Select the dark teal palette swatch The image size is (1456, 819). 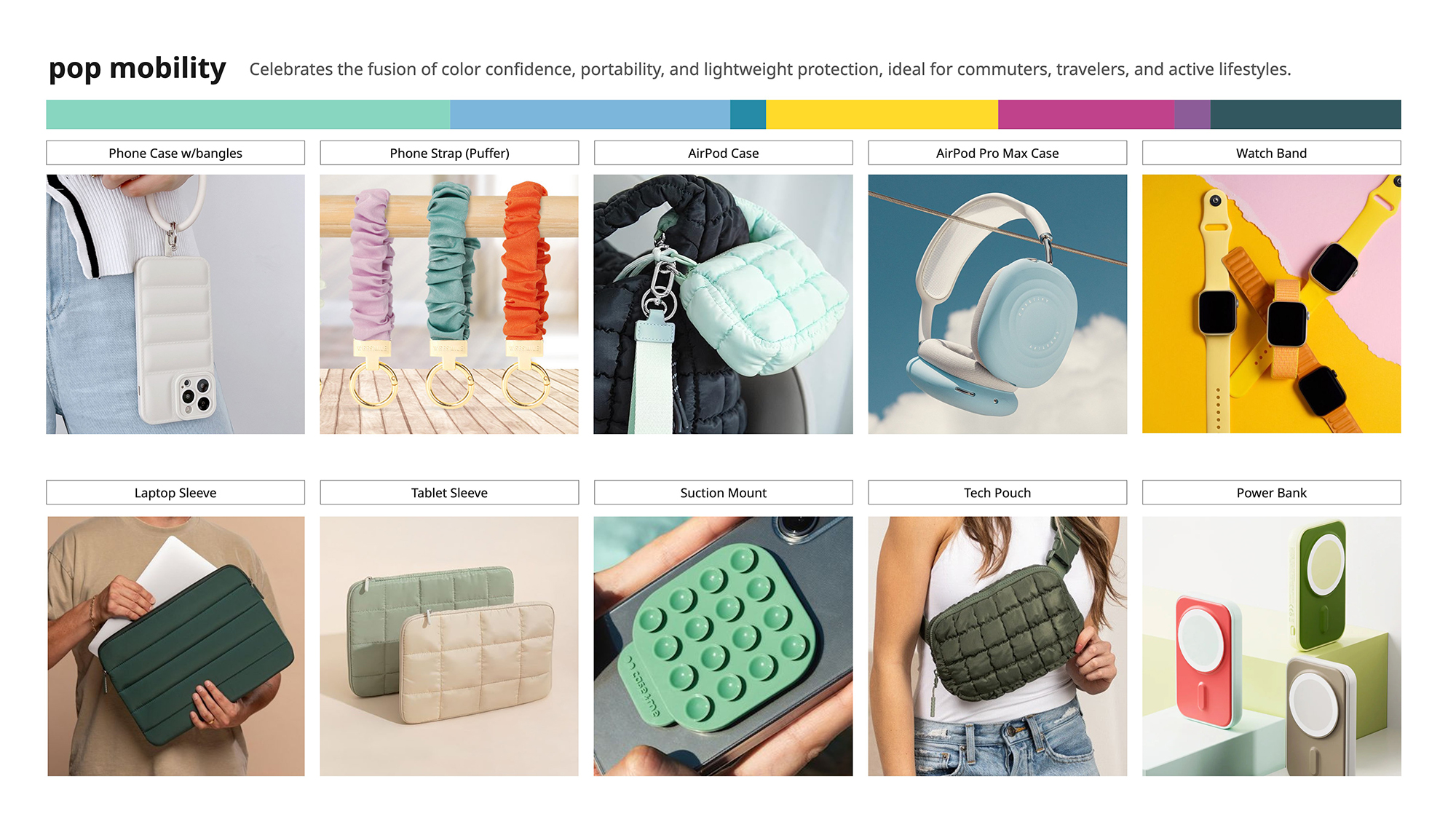coord(1305,114)
